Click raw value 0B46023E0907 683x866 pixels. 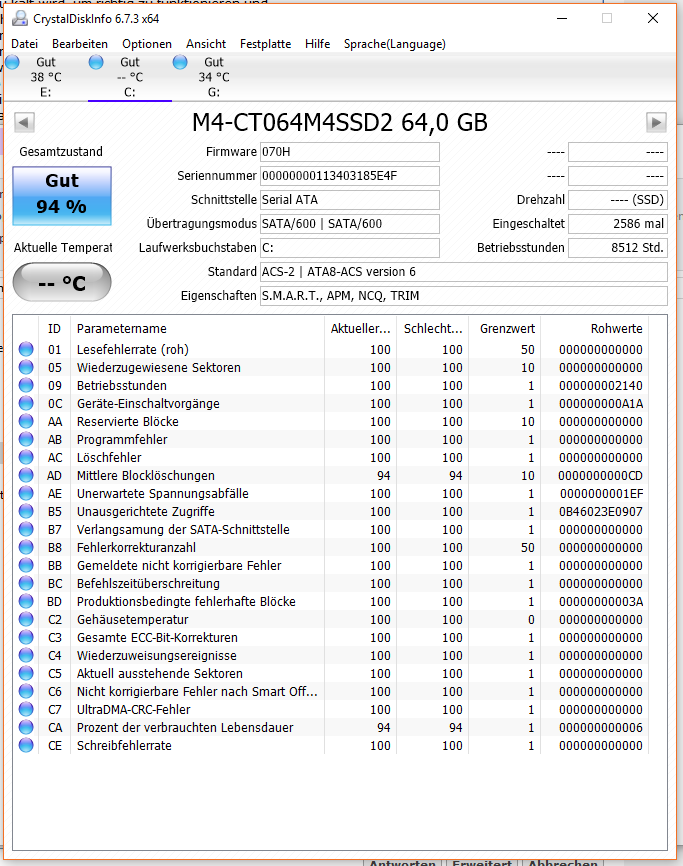coord(601,511)
